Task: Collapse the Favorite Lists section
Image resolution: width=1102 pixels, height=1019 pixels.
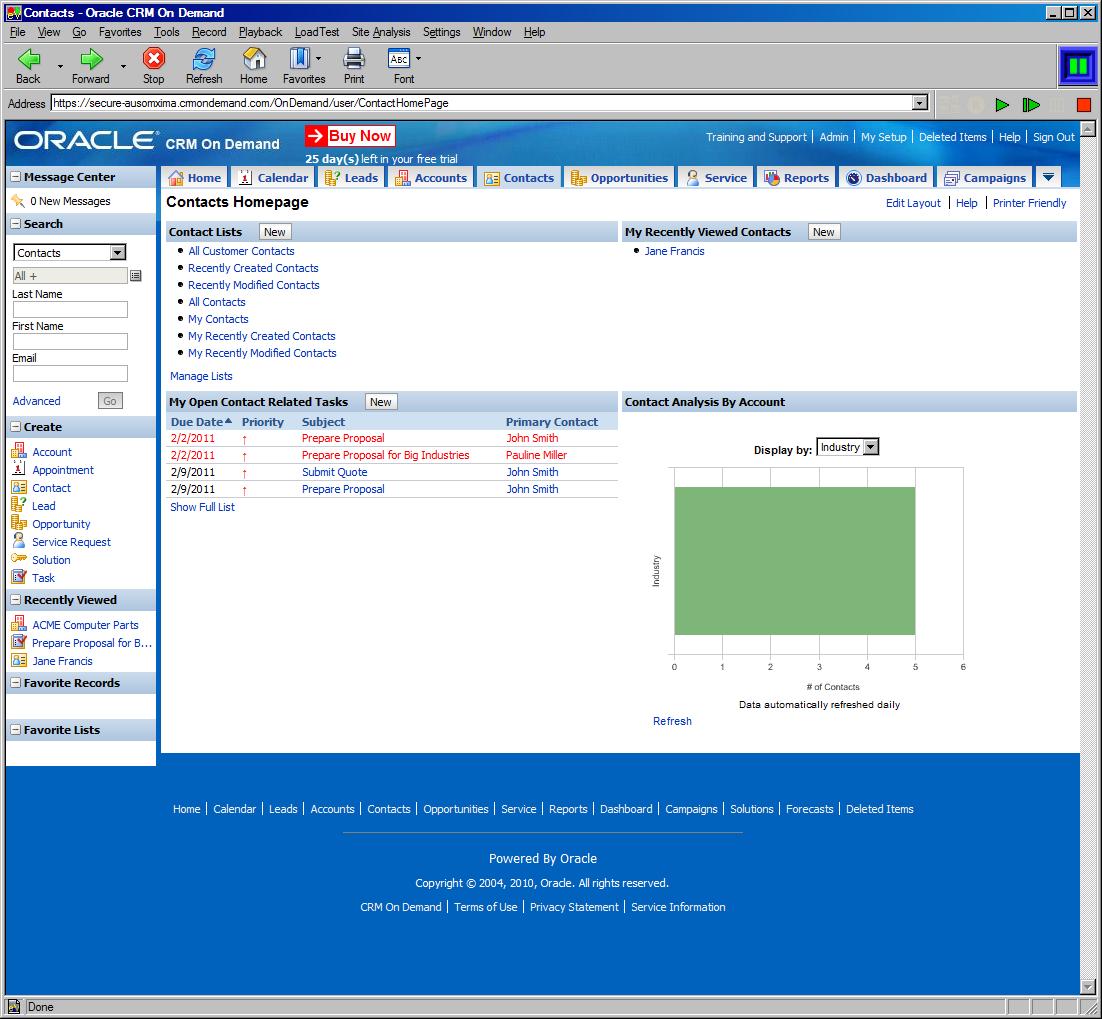Action: pyautogui.click(x=15, y=729)
